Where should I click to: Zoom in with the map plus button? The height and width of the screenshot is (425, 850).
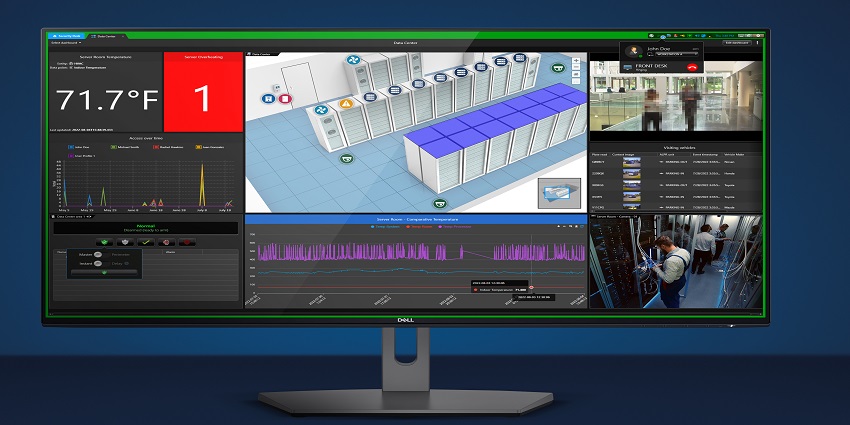click(576, 61)
